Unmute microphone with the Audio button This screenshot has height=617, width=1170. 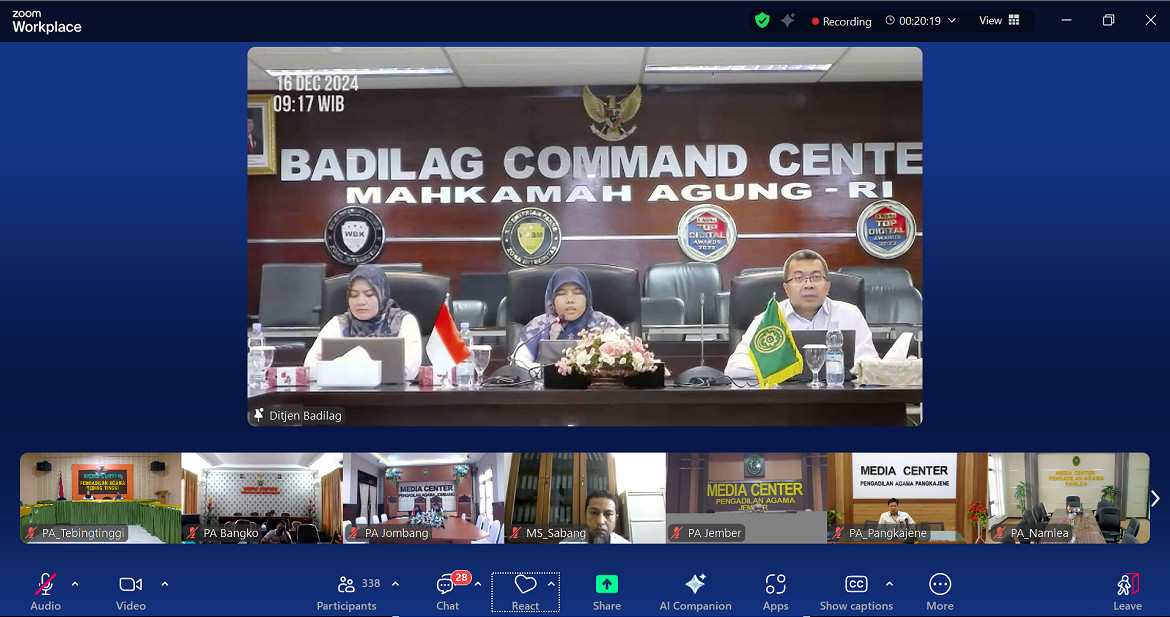point(45,590)
